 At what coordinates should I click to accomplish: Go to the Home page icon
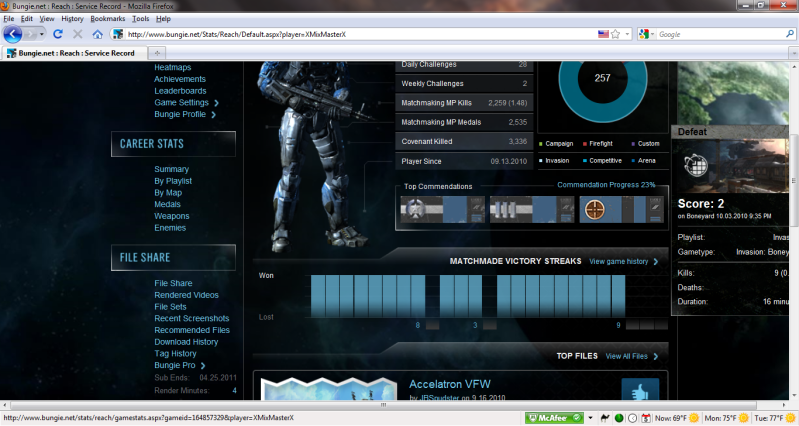(96, 34)
